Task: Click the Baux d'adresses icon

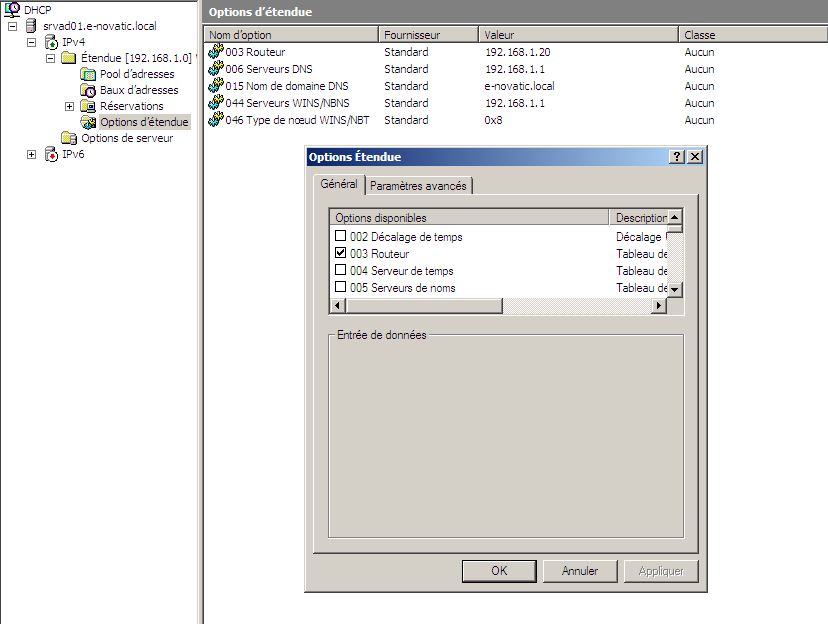Action: click(88, 90)
